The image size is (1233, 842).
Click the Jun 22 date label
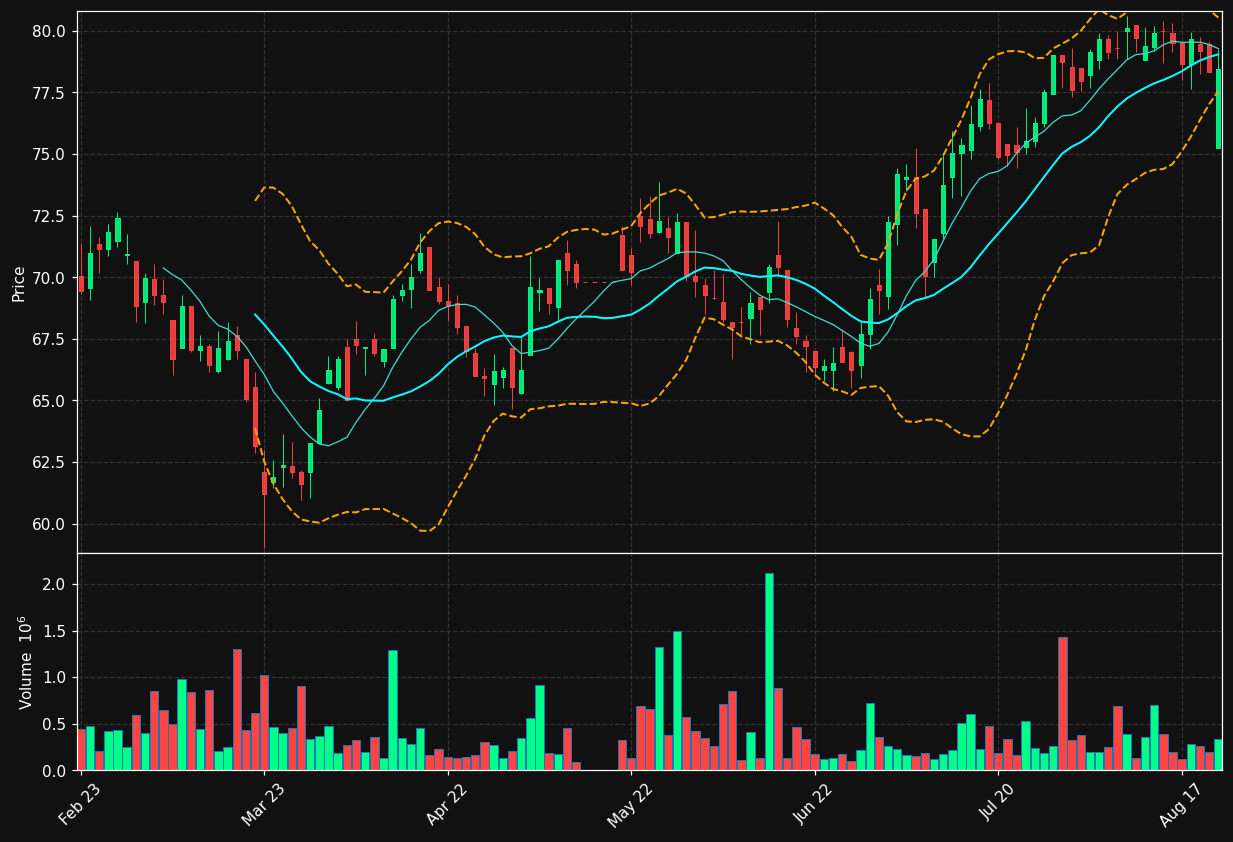pos(814,805)
